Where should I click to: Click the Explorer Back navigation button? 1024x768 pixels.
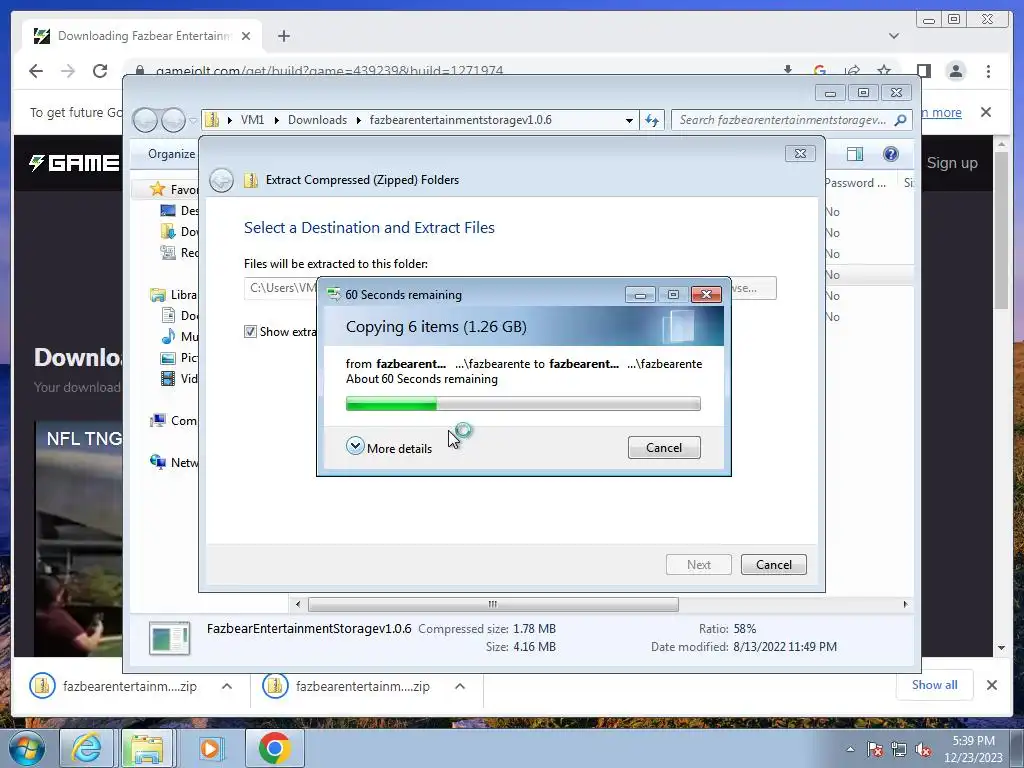click(146, 120)
